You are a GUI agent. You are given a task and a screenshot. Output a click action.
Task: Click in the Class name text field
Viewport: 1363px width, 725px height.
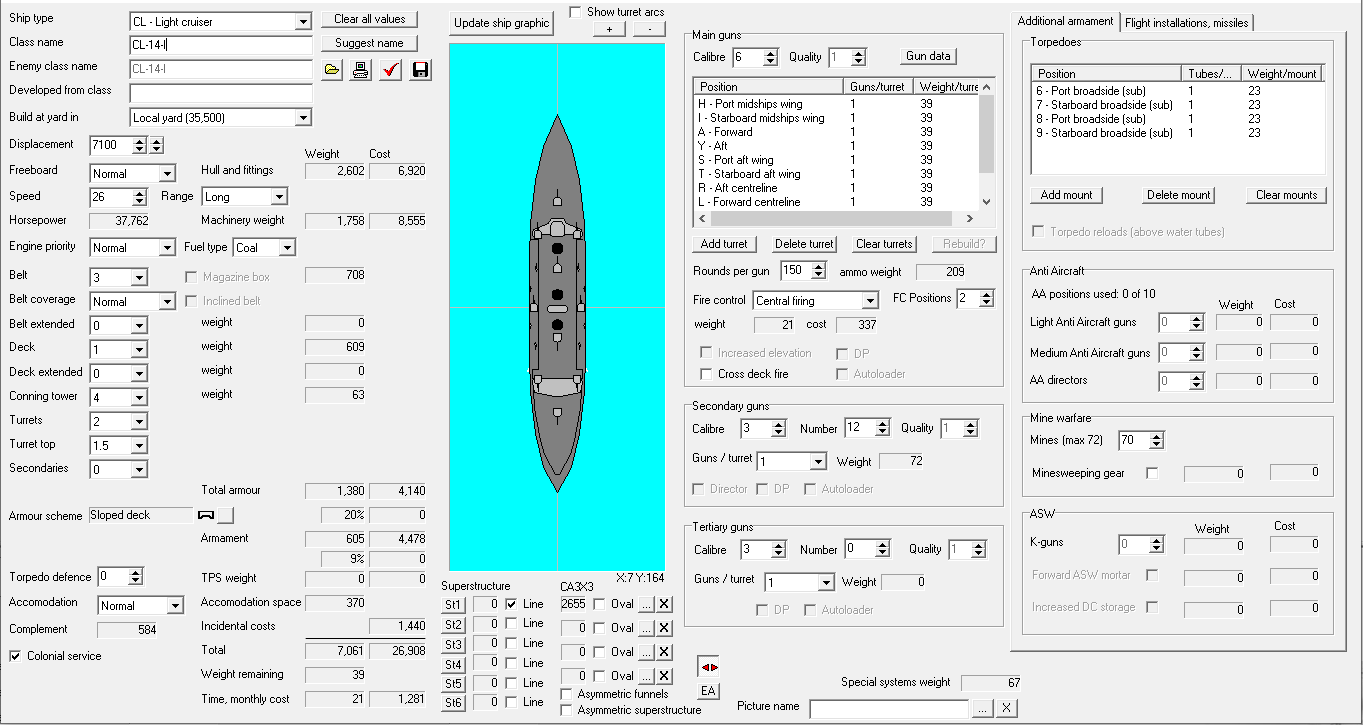tap(221, 45)
